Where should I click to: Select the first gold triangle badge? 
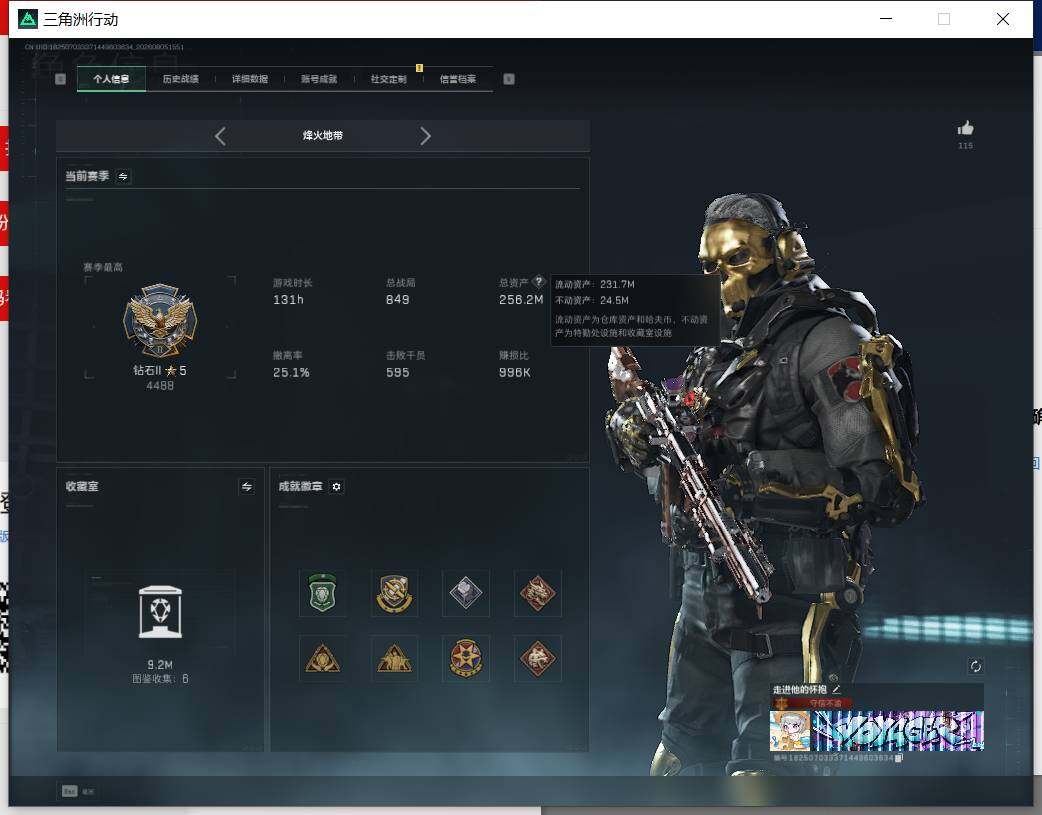[x=322, y=659]
